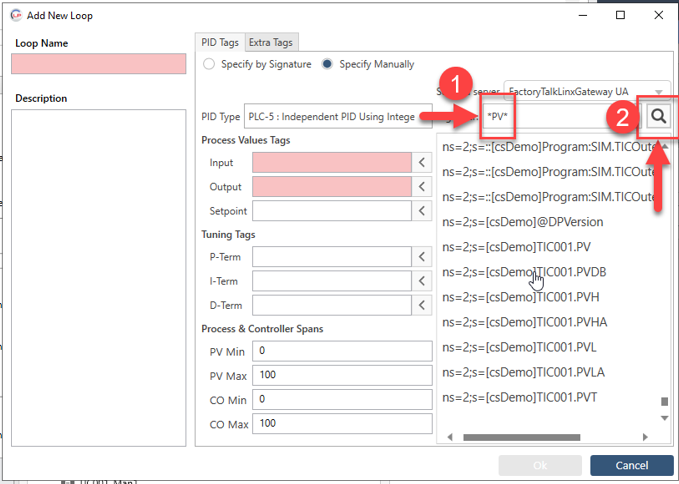This screenshot has width=679, height=484.
Task: Open the PID Type combo box
Action: pos(338,116)
